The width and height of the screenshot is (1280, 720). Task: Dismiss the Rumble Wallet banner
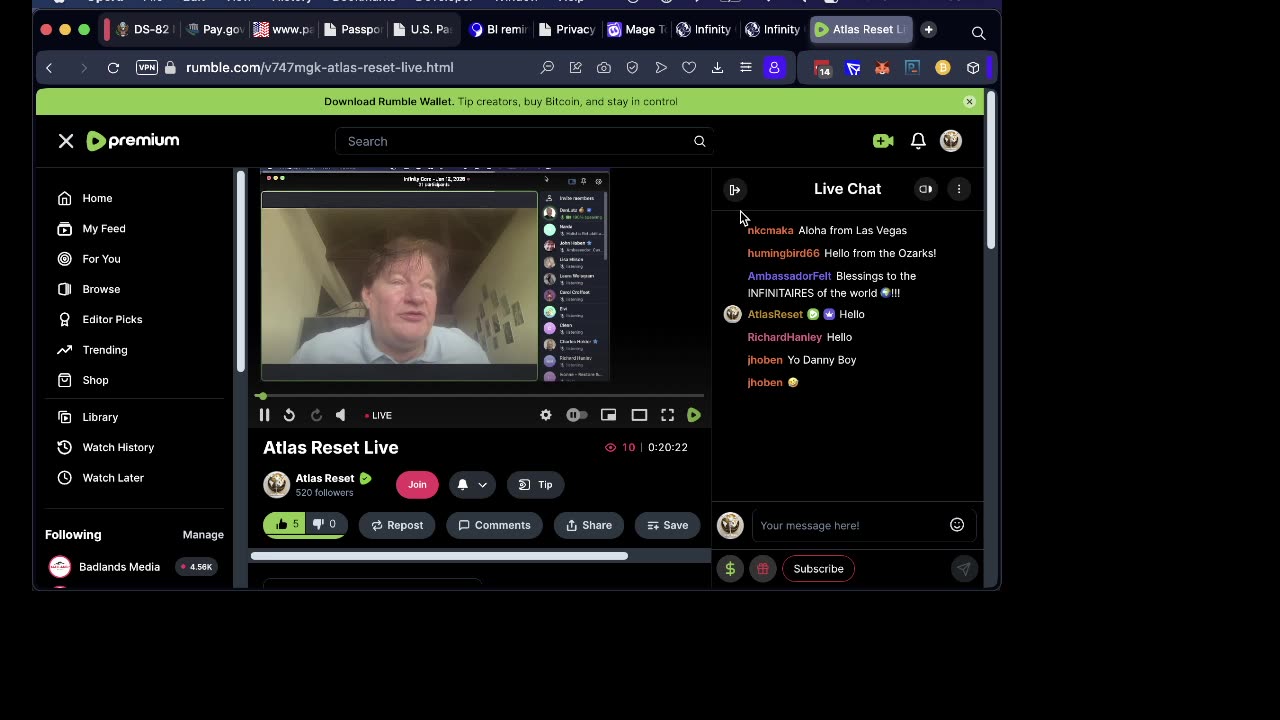[x=969, y=102]
